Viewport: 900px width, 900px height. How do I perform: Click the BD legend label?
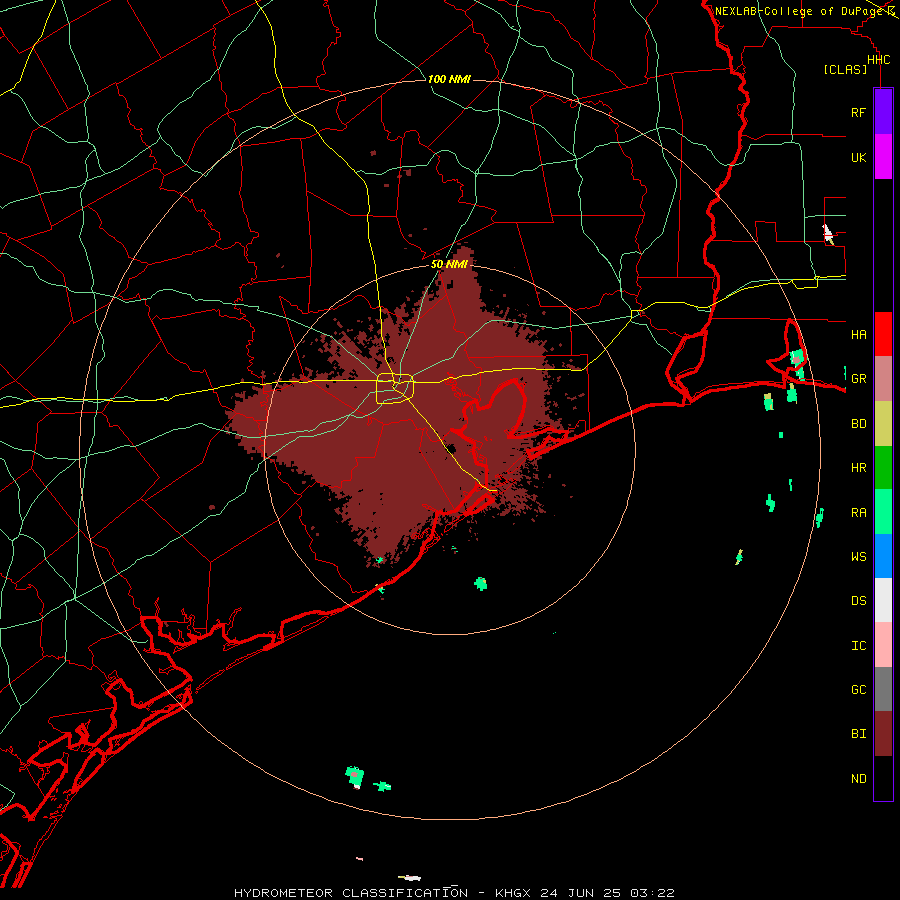click(x=858, y=423)
